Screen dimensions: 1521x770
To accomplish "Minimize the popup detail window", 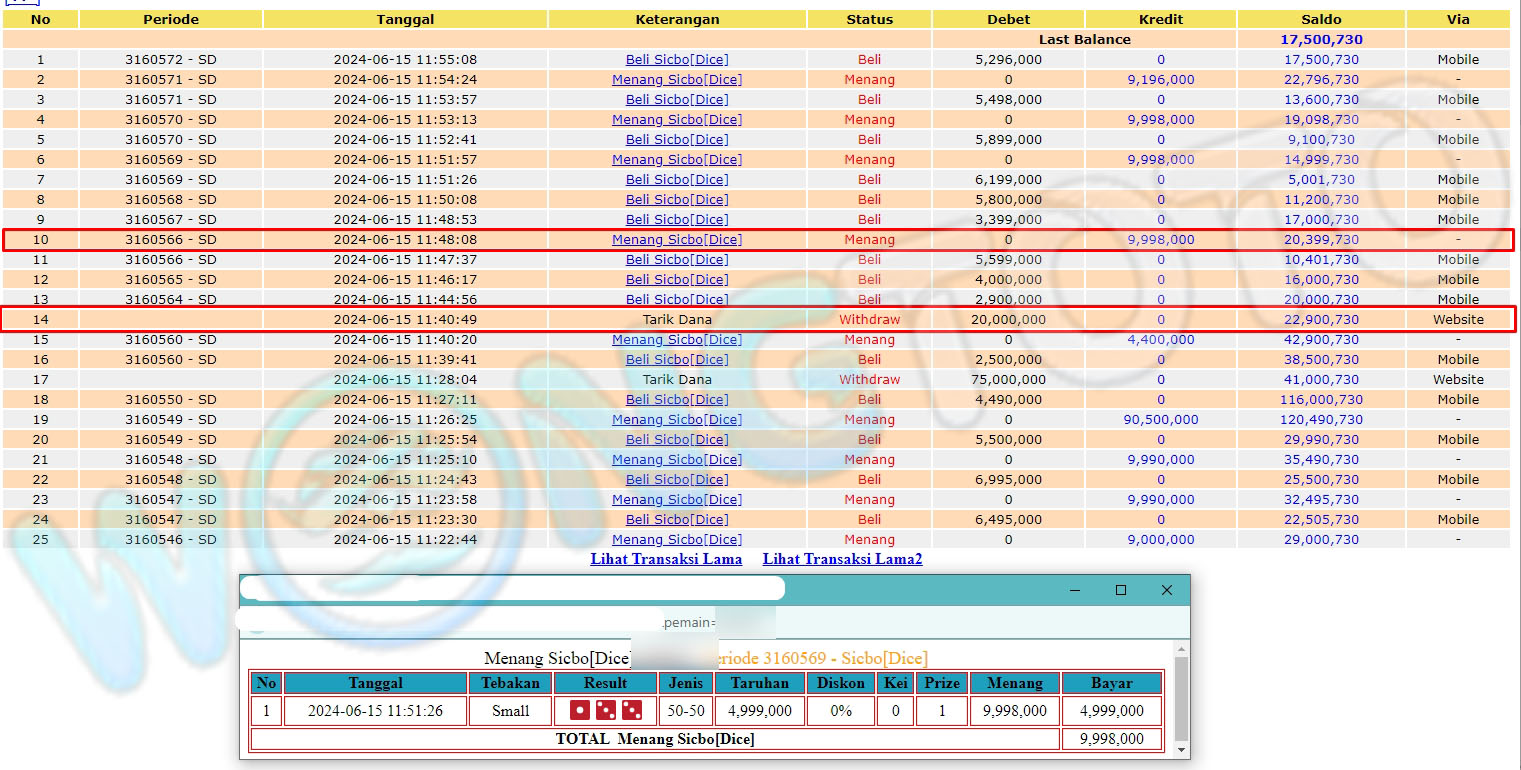I will 1074,590.
